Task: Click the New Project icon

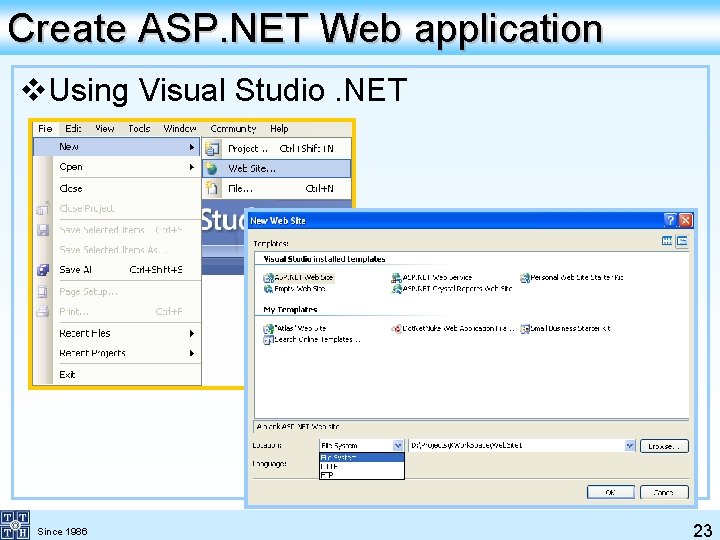Action: pos(212,149)
